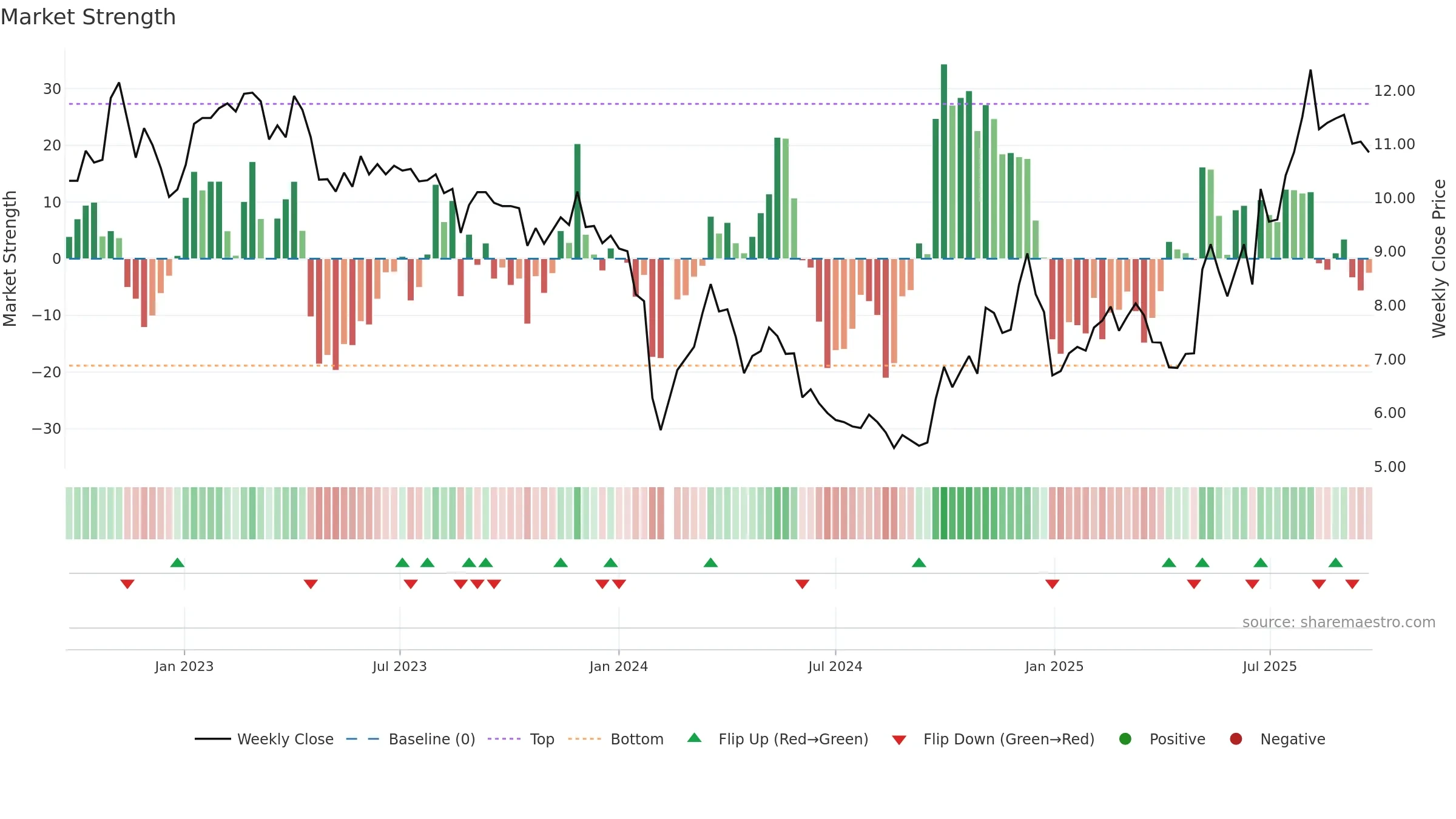Screen dimensions: 1456x819
Task: Click the tallest green bar above 30
Action: (x=944, y=161)
